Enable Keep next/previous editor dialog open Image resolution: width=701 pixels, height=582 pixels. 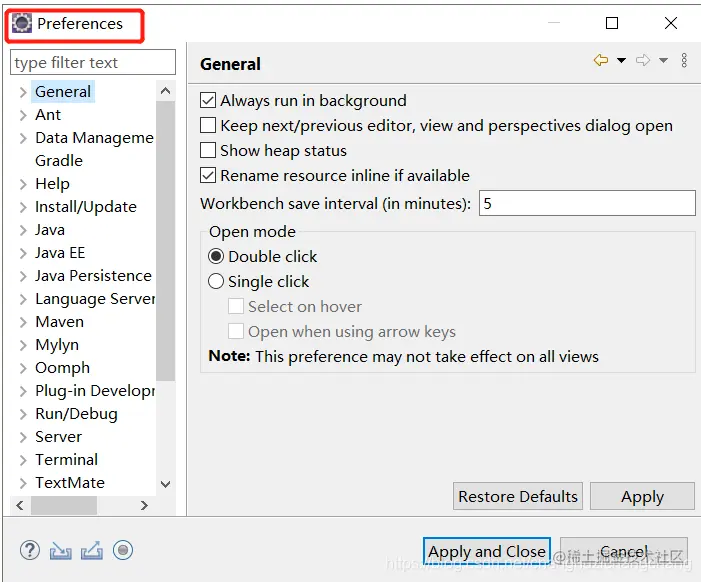tap(208, 126)
